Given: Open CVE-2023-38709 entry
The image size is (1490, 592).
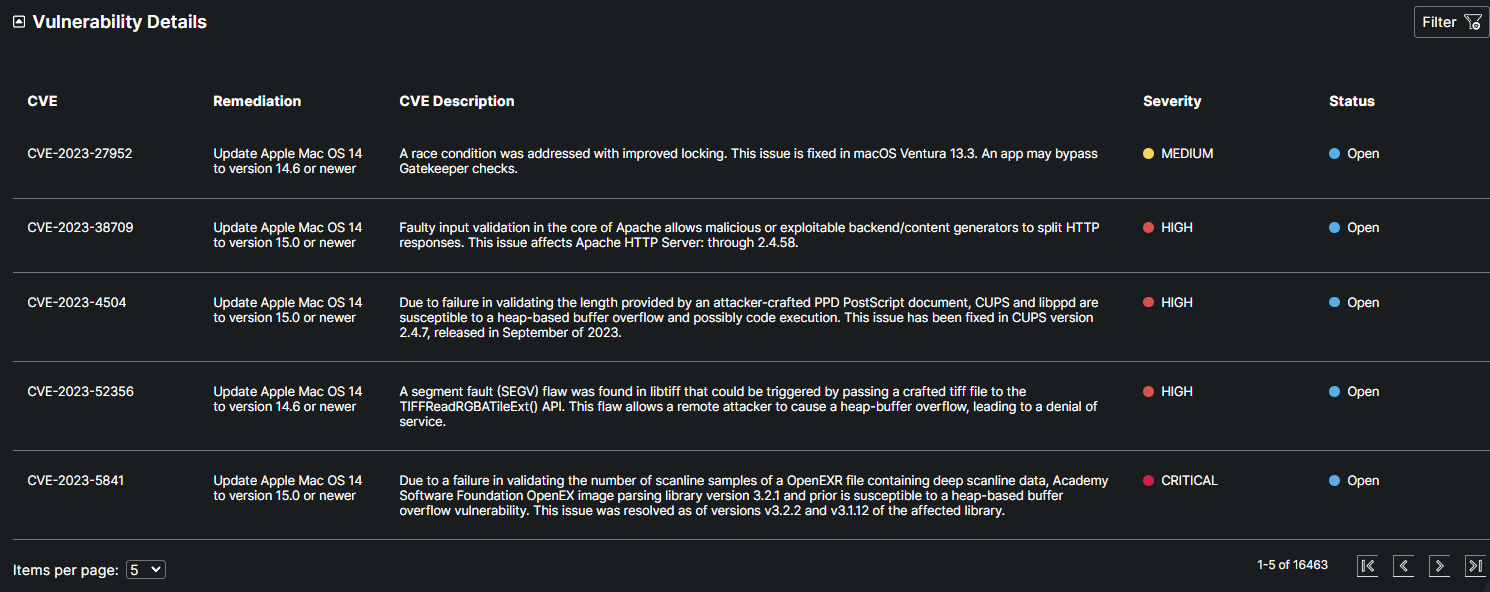Looking at the screenshot, I should pyautogui.click(x=80, y=228).
